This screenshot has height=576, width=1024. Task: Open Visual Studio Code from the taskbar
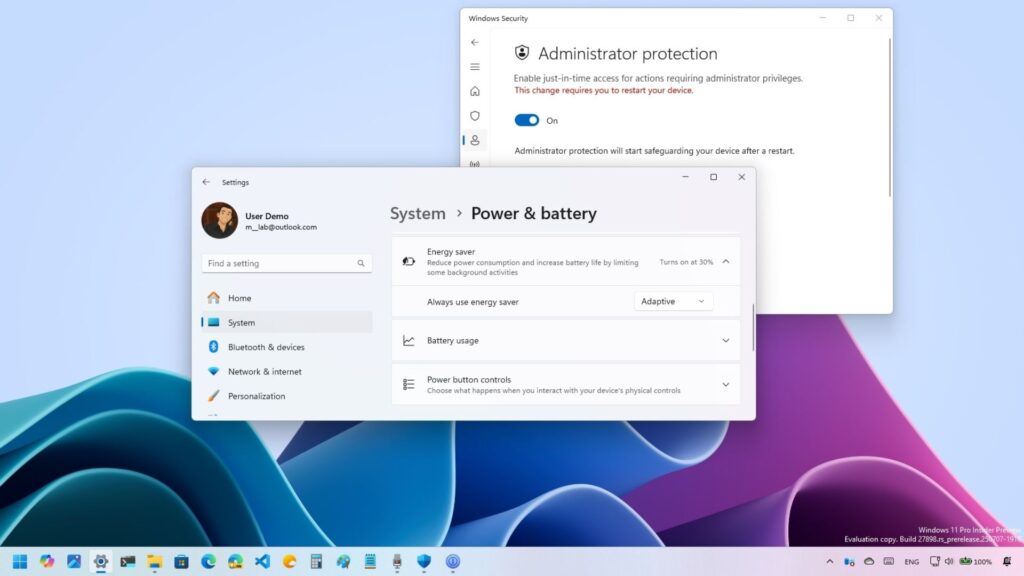pyautogui.click(x=262, y=561)
